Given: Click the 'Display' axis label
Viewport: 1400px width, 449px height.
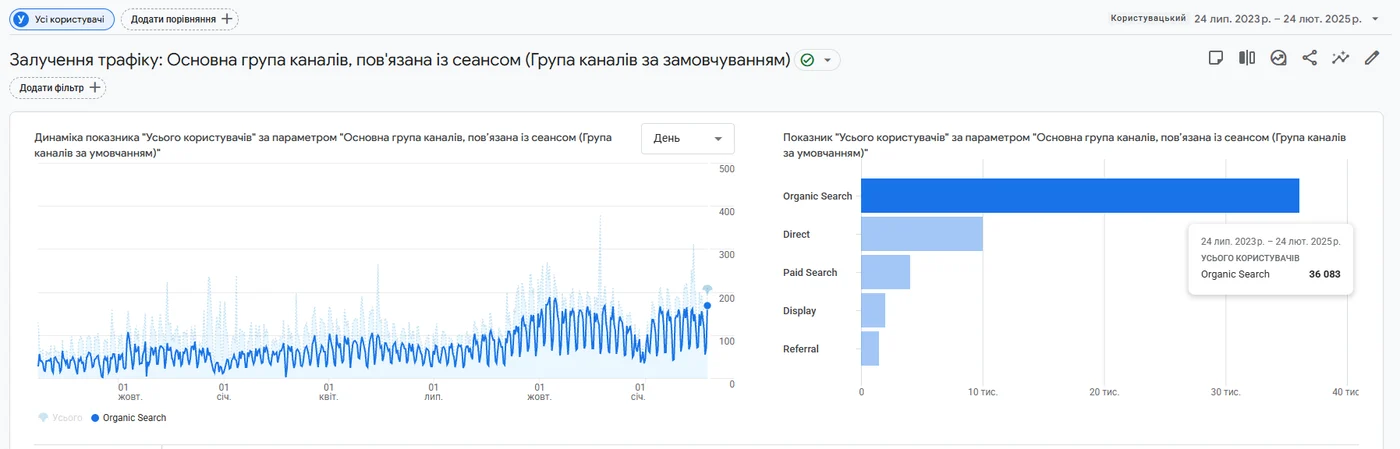Looking at the screenshot, I should [799, 311].
